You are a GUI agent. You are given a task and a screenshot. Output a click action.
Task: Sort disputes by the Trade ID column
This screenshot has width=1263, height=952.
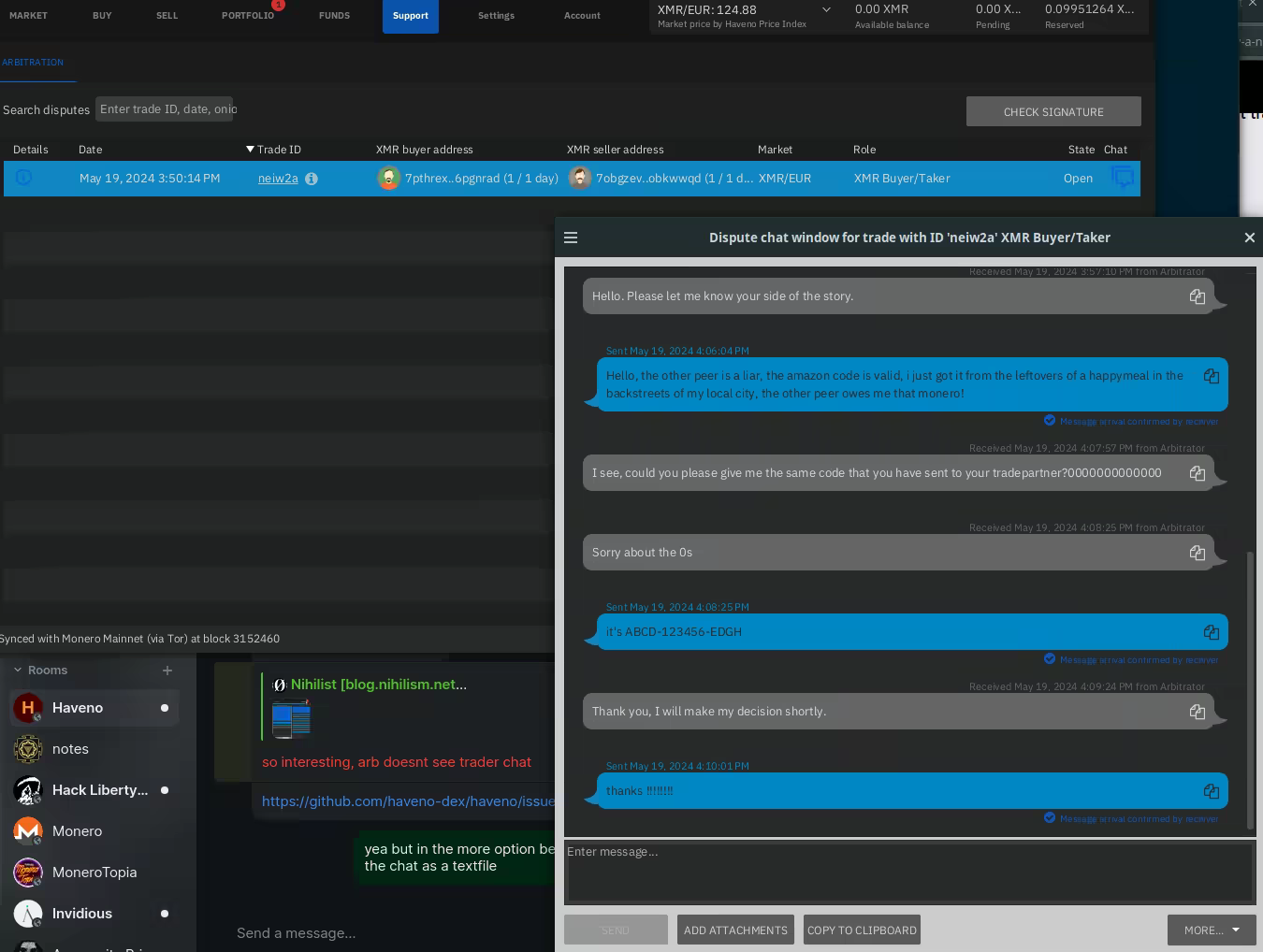(278, 150)
